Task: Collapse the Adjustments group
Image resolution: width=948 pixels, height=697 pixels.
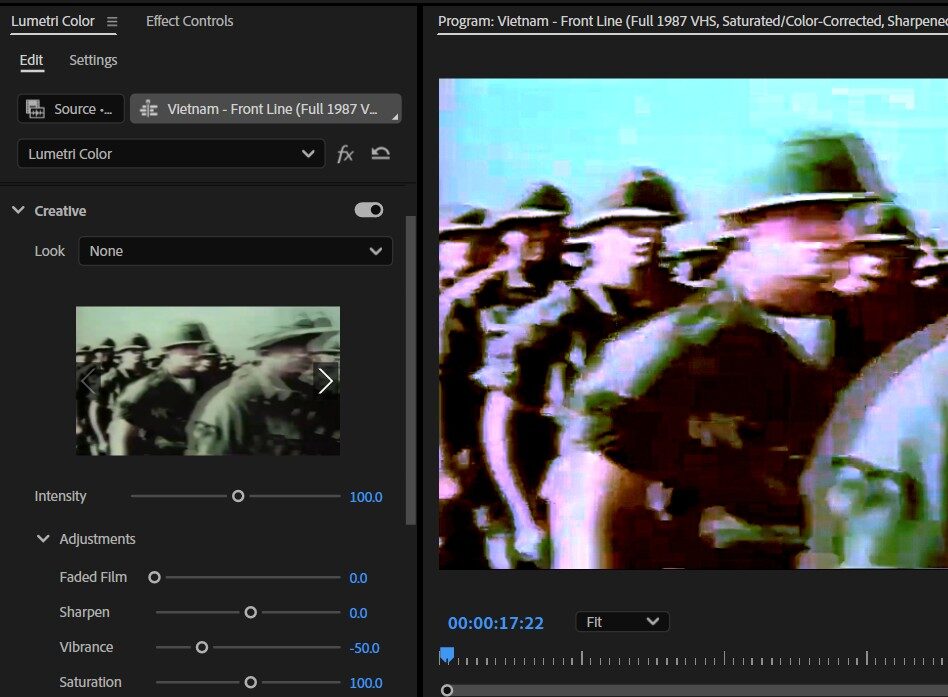Action: 43,538
